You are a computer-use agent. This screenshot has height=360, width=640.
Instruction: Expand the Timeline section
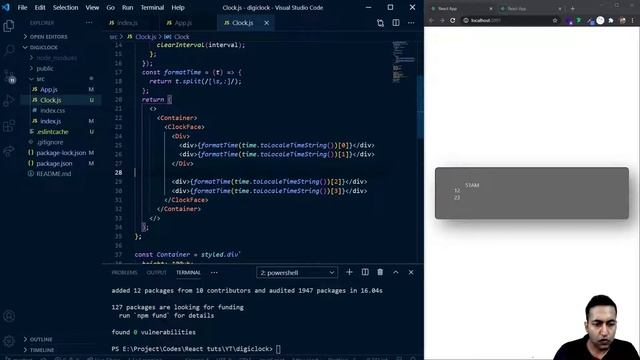(42, 350)
